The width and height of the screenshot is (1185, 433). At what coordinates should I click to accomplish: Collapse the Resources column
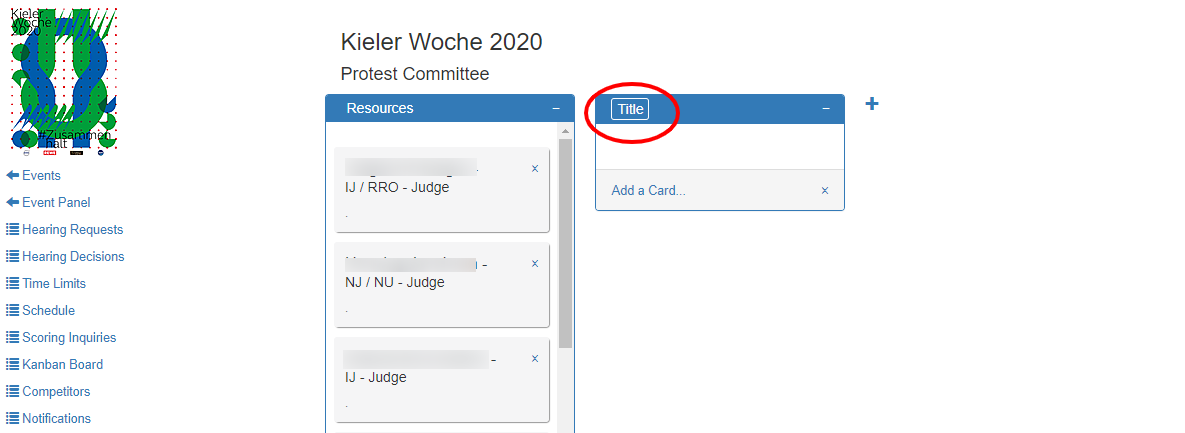tap(556, 109)
